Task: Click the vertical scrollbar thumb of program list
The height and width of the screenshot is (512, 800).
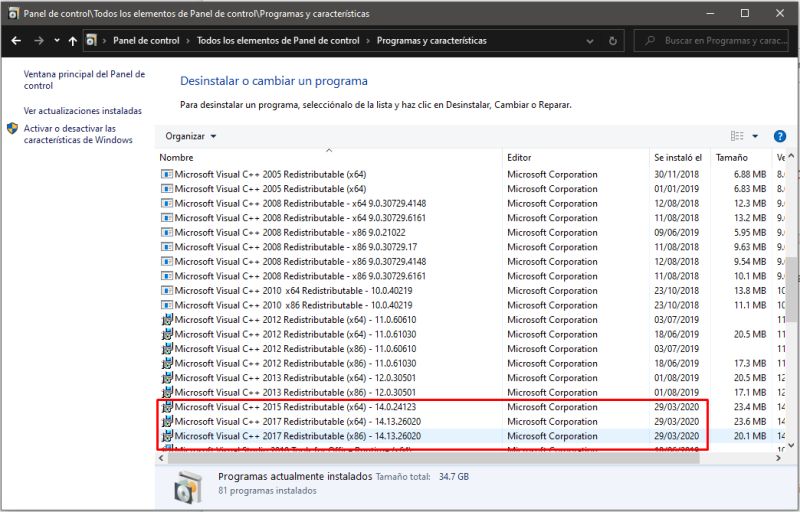Action: click(x=791, y=289)
